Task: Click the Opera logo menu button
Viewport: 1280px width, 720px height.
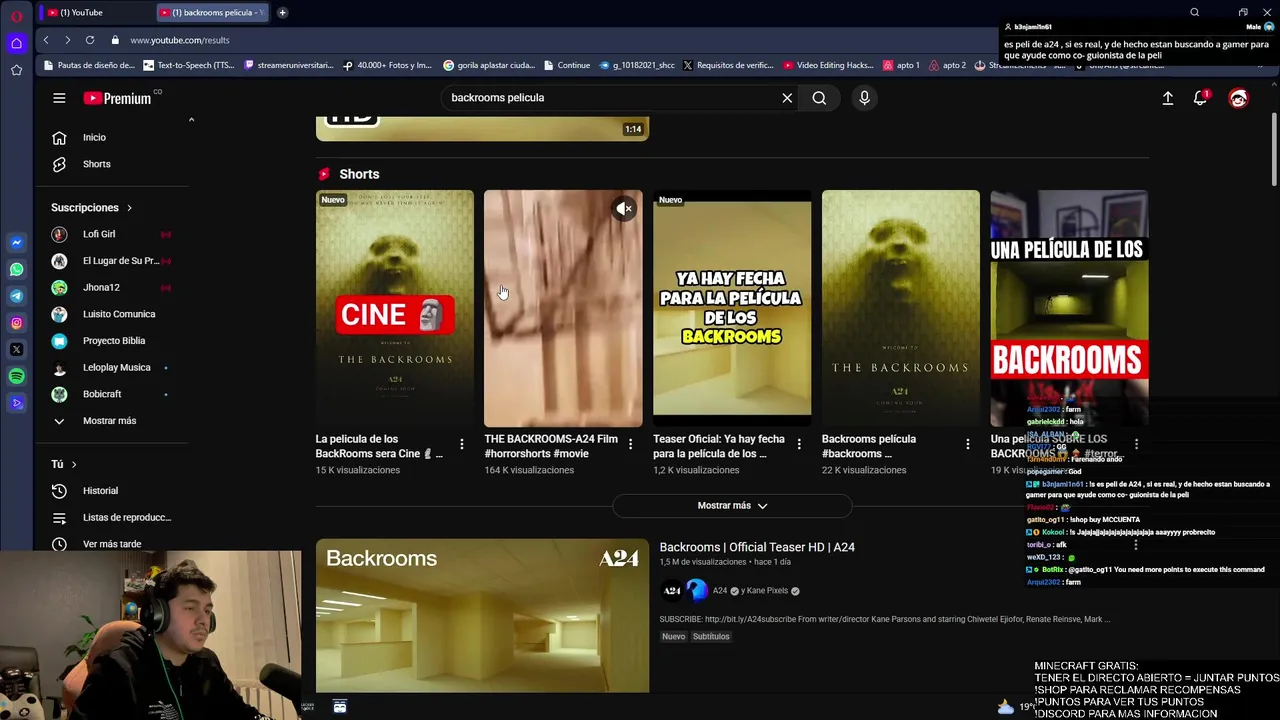Action: point(16,15)
